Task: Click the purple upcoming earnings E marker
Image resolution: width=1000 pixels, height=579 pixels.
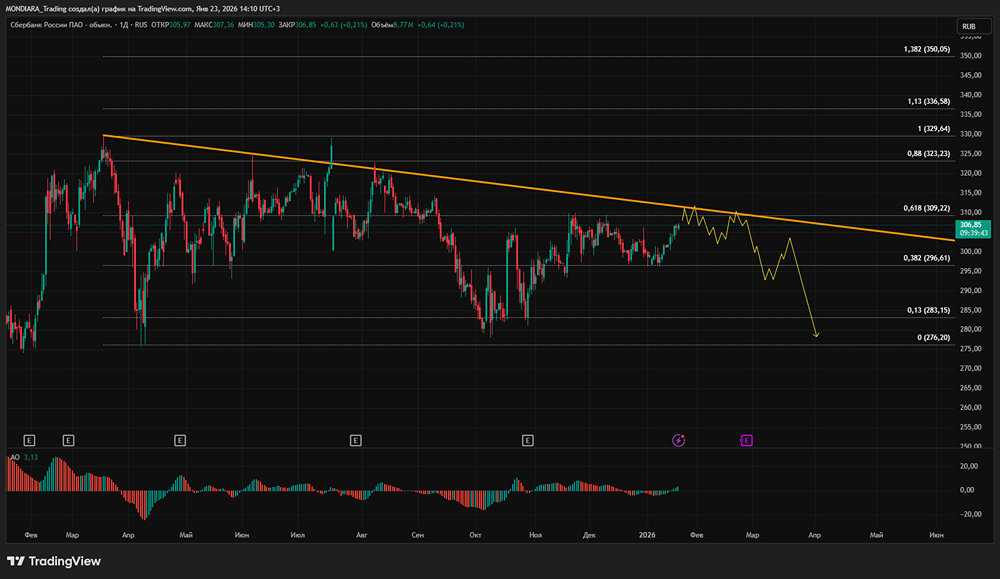Action: click(x=746, y=439)
